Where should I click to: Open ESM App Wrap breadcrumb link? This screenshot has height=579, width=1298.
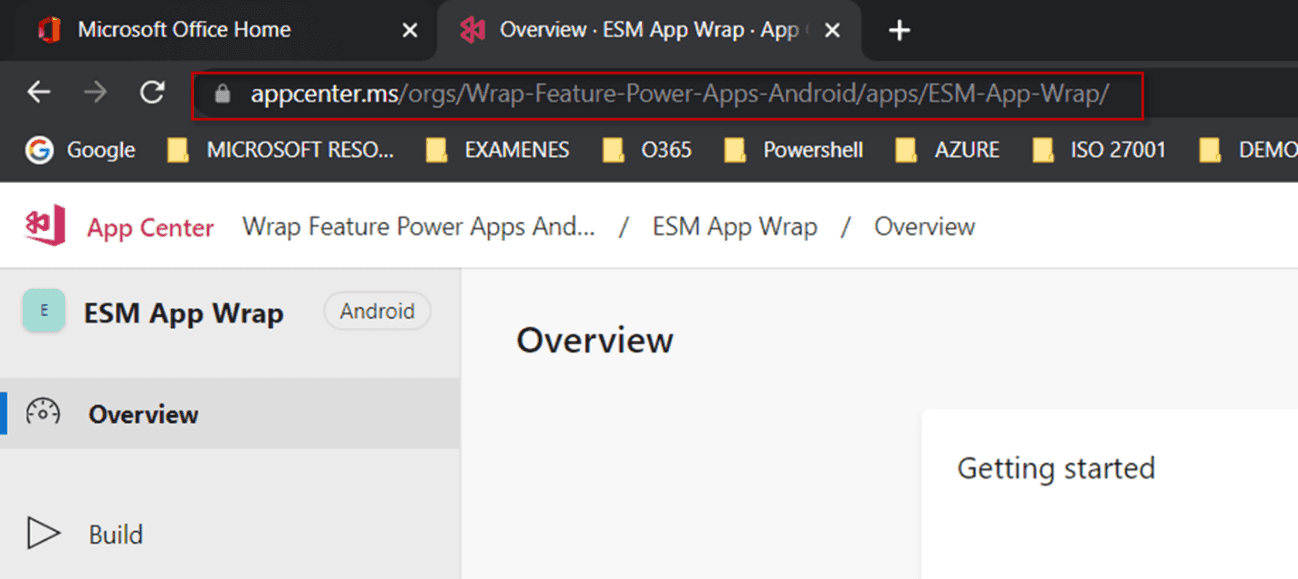click(x=735, y=227)
